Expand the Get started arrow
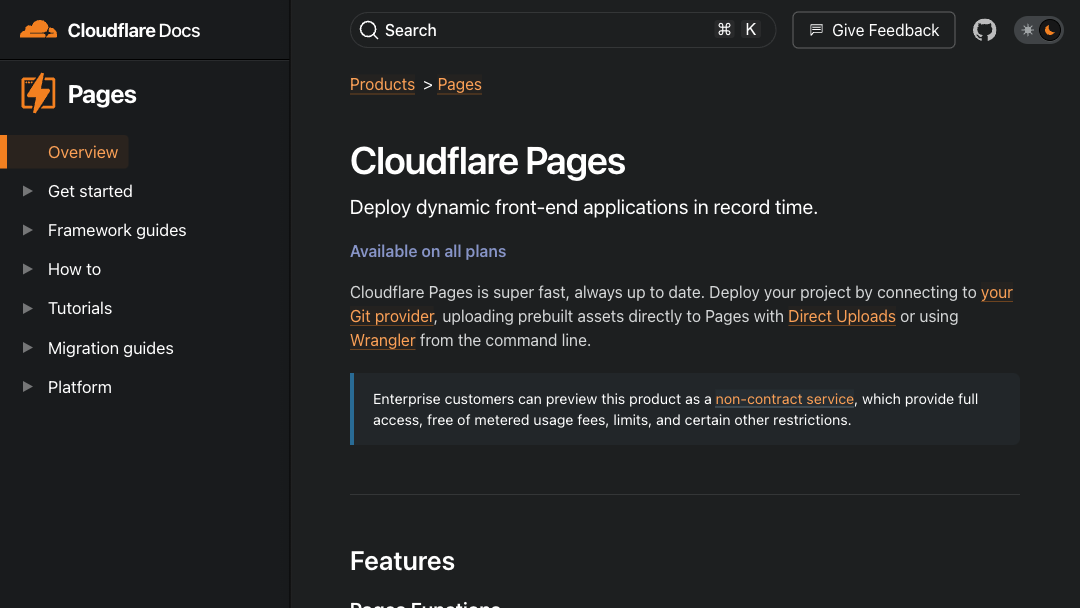The width and height of the screenshot is (1080, 608). 28,191
